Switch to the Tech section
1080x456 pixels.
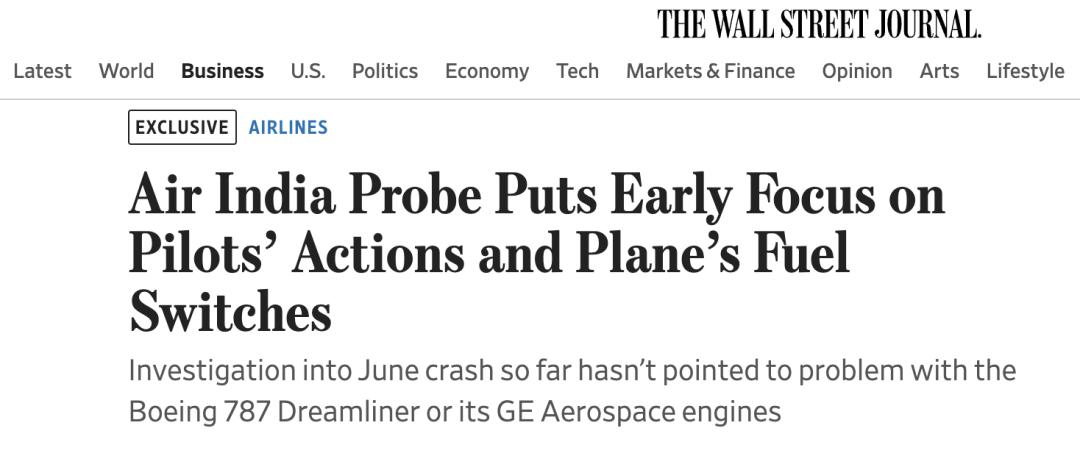tap(577, 71)
